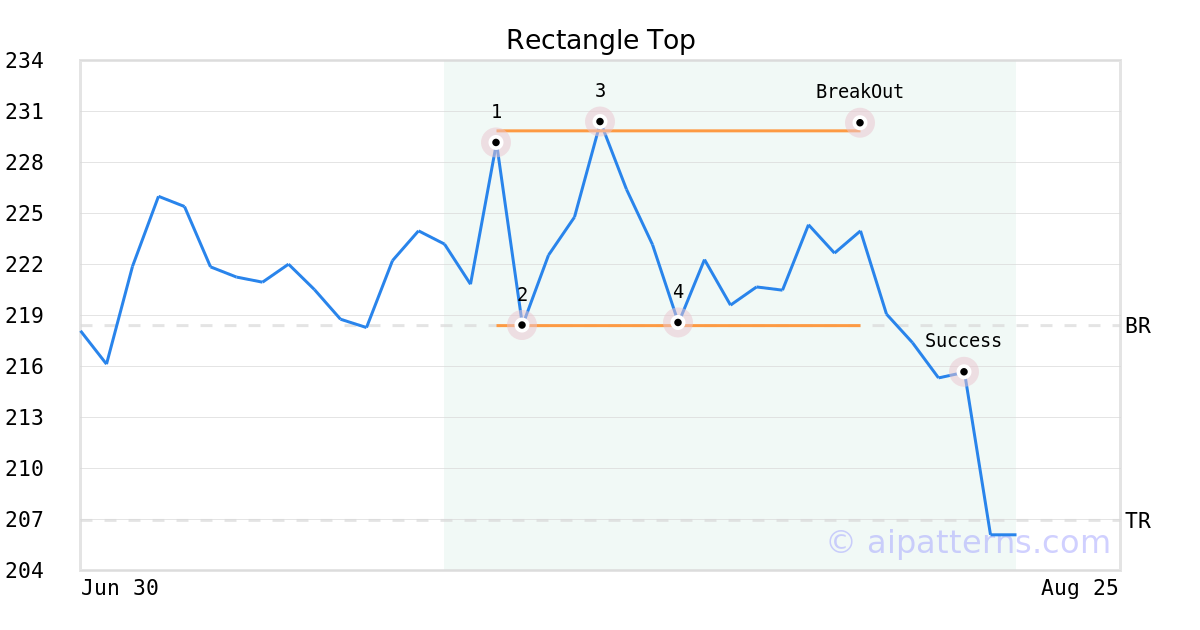Click the BreakOut point marker
Image resolution: width=1200 pixels, height=630 pixels.
pyautogui.click(x=860, y=123)
